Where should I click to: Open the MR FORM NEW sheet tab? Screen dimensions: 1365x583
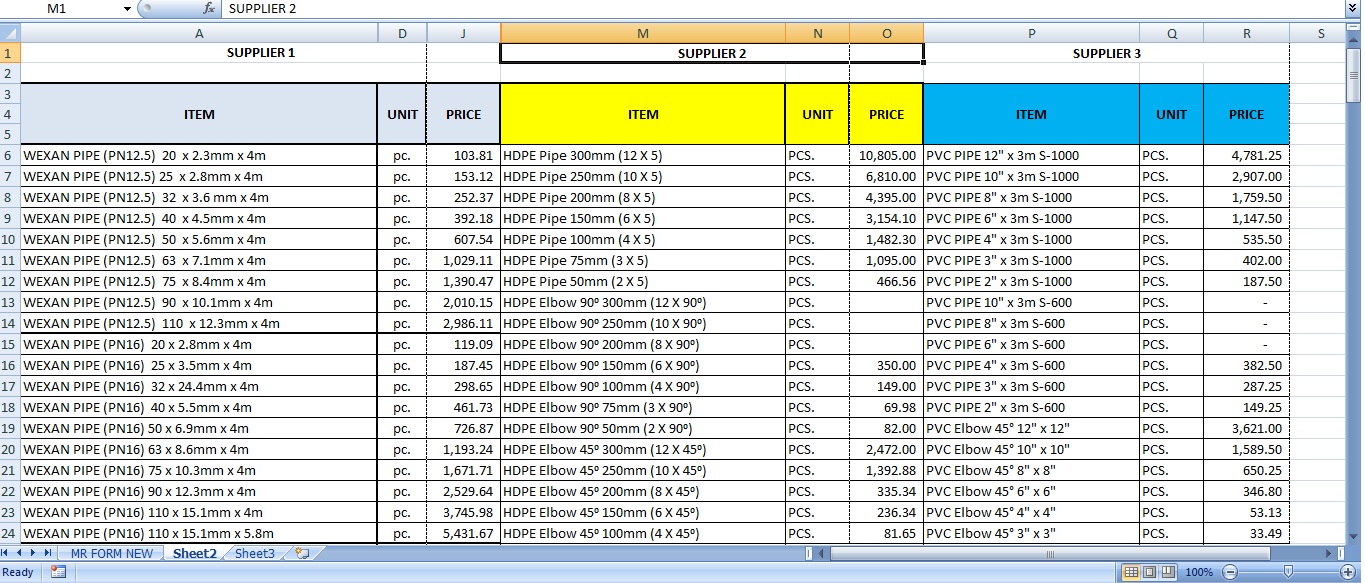click(111, 553)
